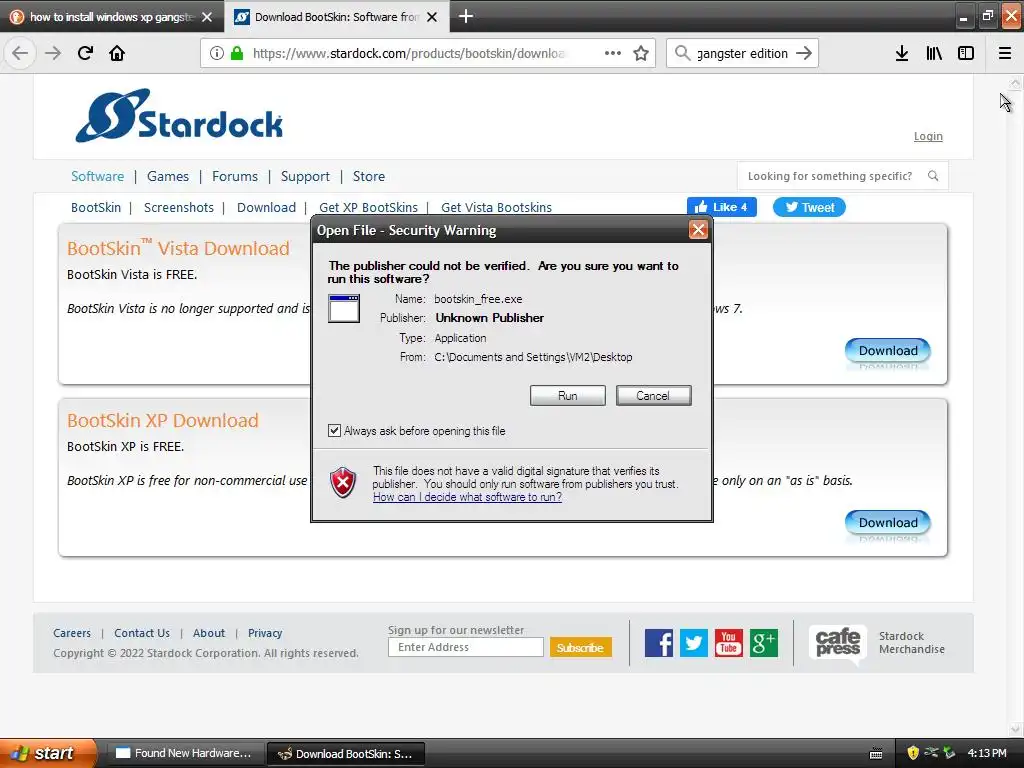This screenshot has width=1024, height=768.
Task: Uncheck Always ask before opening this file
Action: [x=334, y=430]
